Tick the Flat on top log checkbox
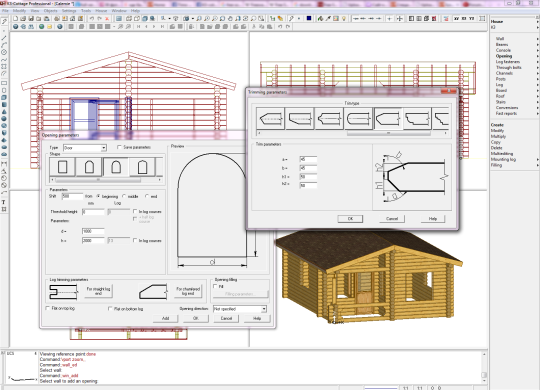Image resolution: width=540 pixels, height=390 pixels. 48,308
